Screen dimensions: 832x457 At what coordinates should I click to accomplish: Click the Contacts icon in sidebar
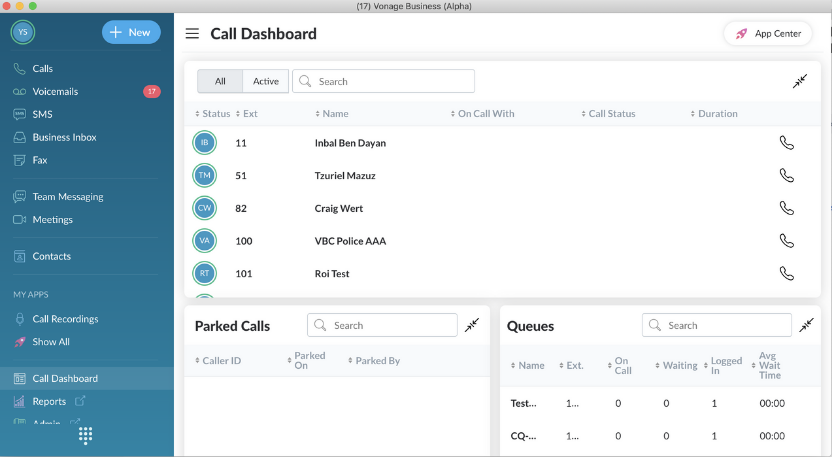click(19, 256)
